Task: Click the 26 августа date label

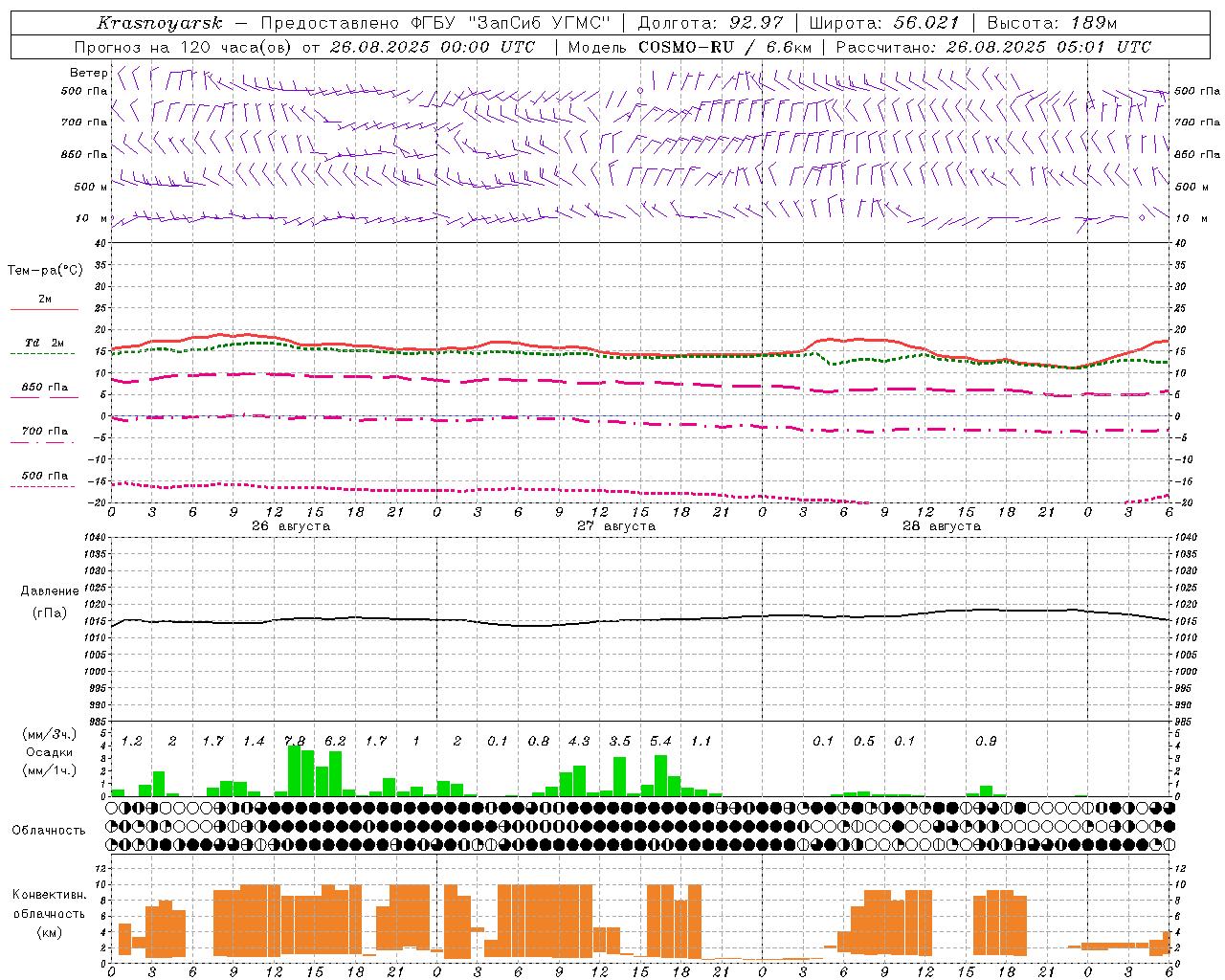Action: click(x=291, y=526)
